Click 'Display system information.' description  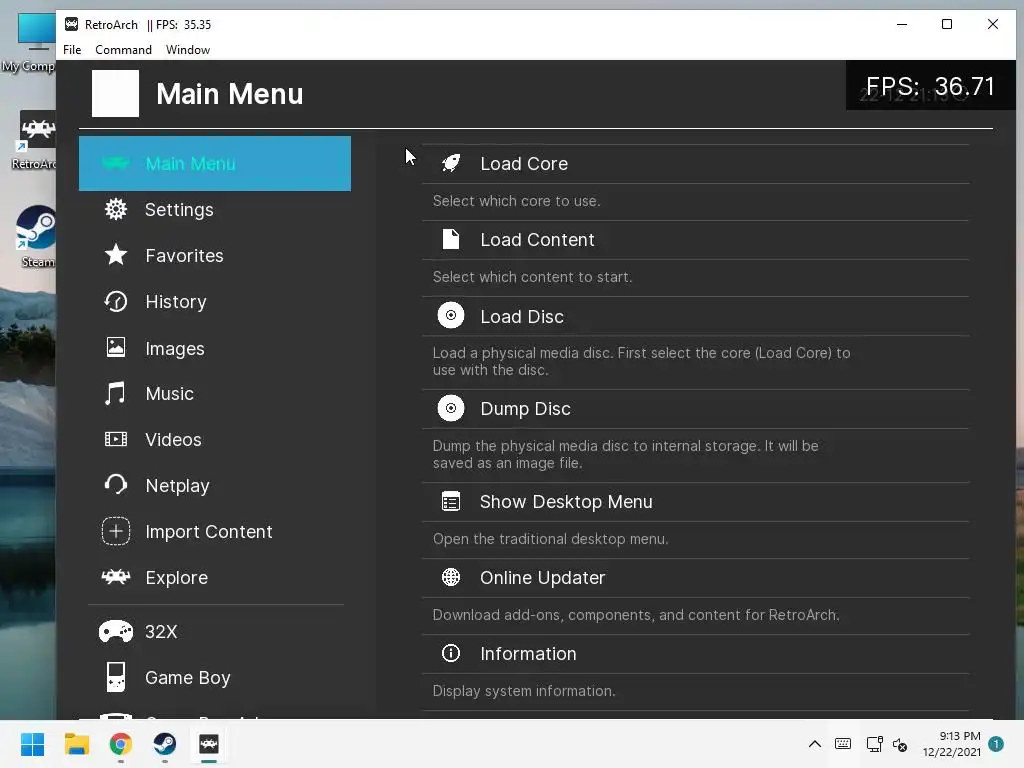524,691
